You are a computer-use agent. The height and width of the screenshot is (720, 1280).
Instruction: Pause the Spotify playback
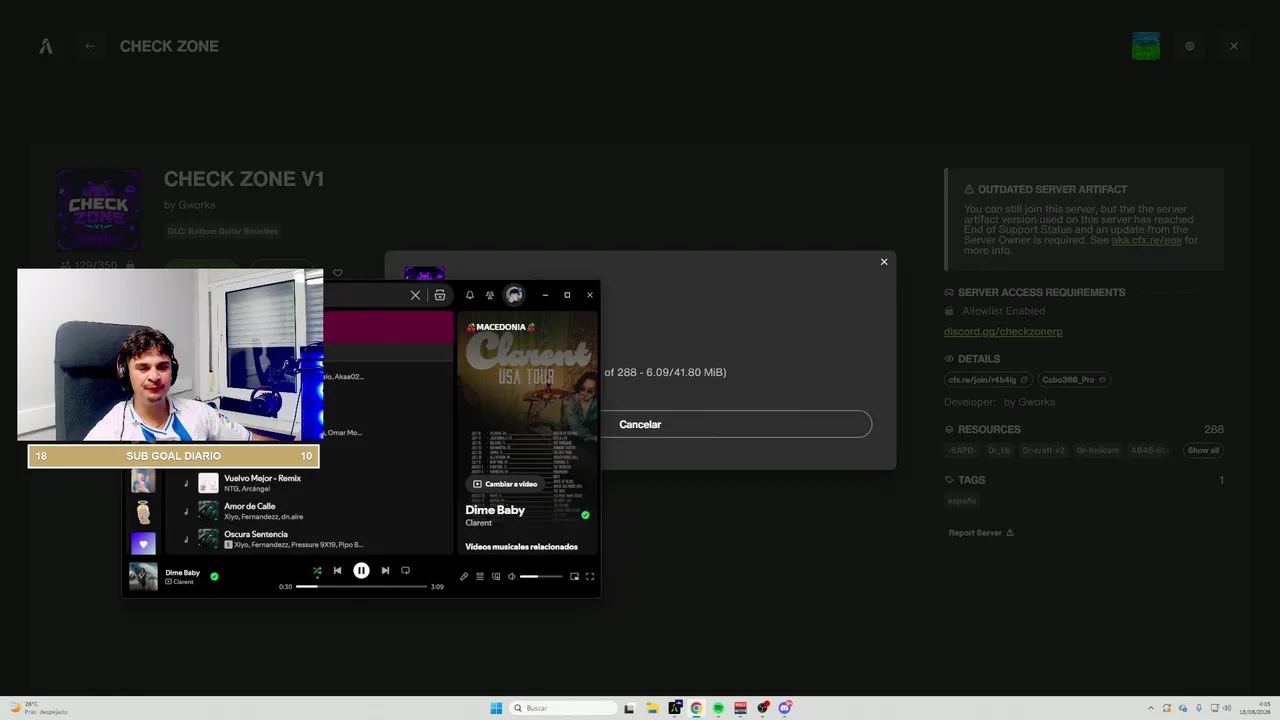(x=361, y=570)
